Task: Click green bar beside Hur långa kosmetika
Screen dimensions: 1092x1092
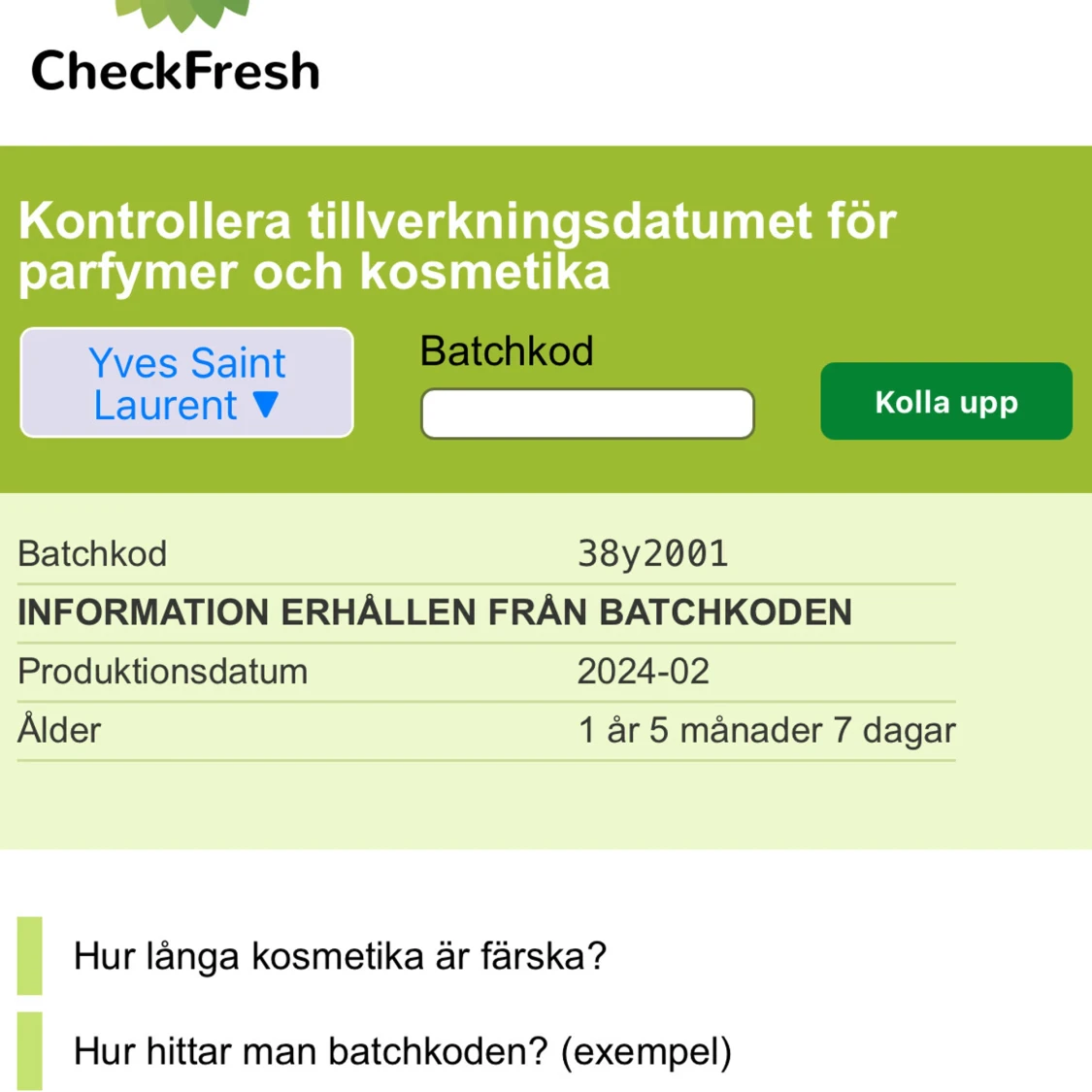Action: (29, 955)
